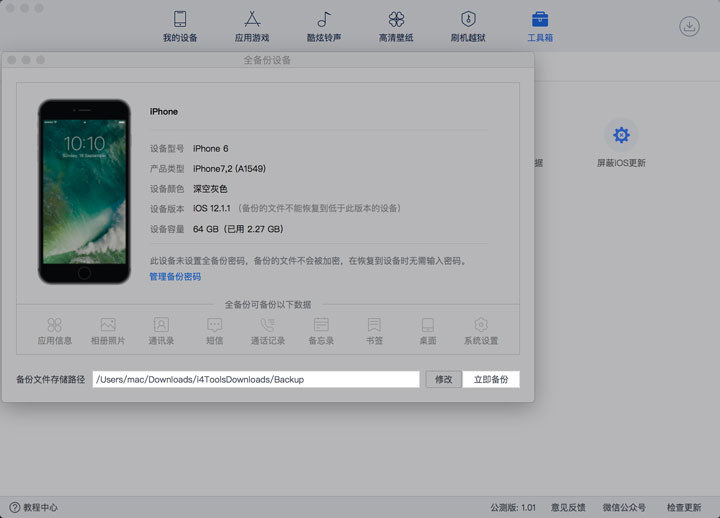Click the 通讯录 contacts icon
720x518 pixels.
[161, 325]
